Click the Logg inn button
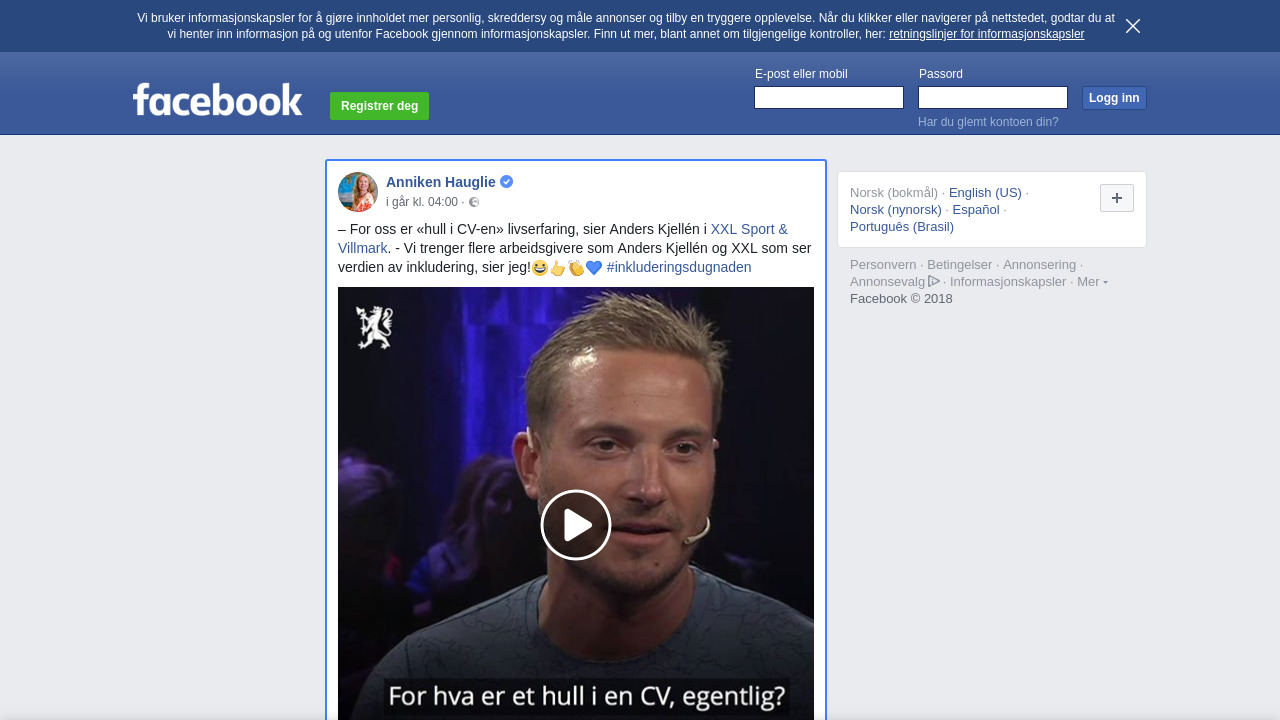 click(x=1114, y=98)
